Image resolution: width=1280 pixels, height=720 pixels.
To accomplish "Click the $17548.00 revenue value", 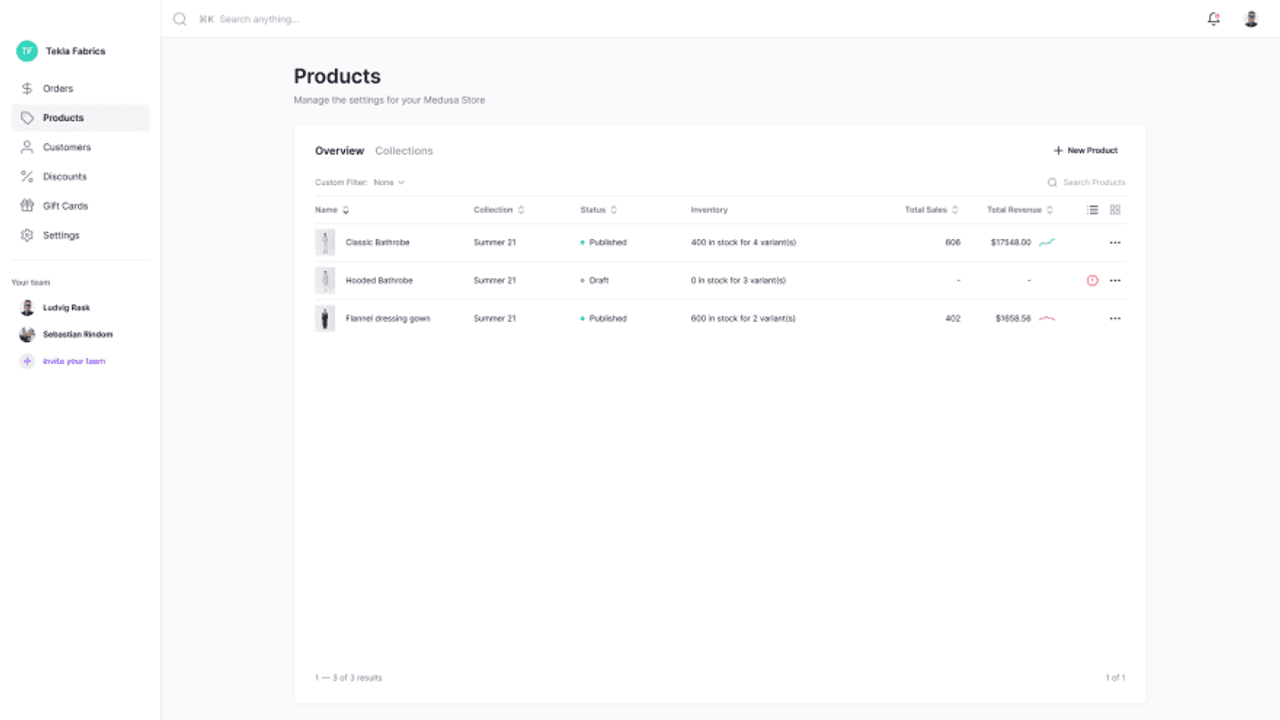I will click(1011, 243).
